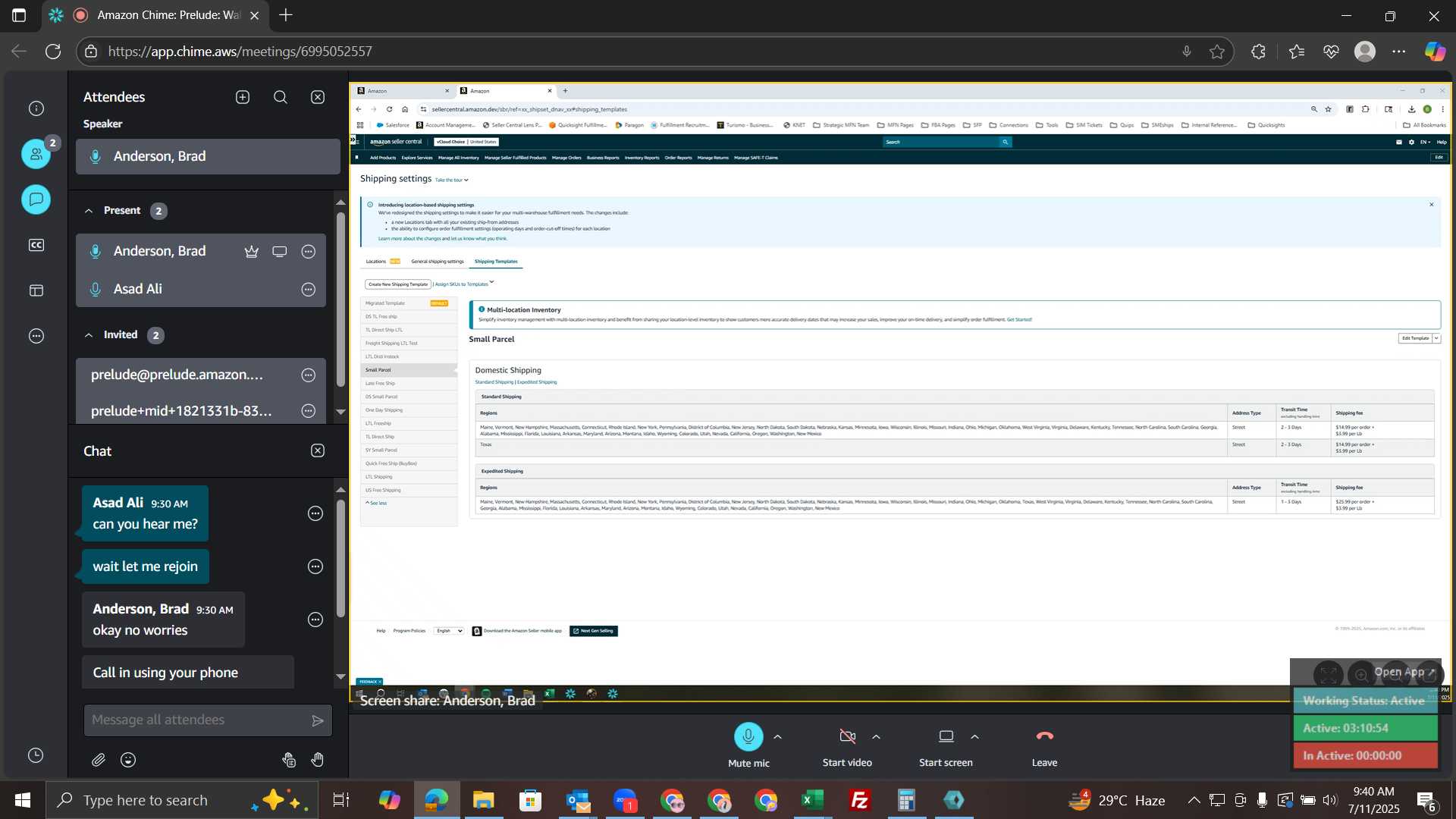
Task: Open new browser tab
Action: click(286, 15)
